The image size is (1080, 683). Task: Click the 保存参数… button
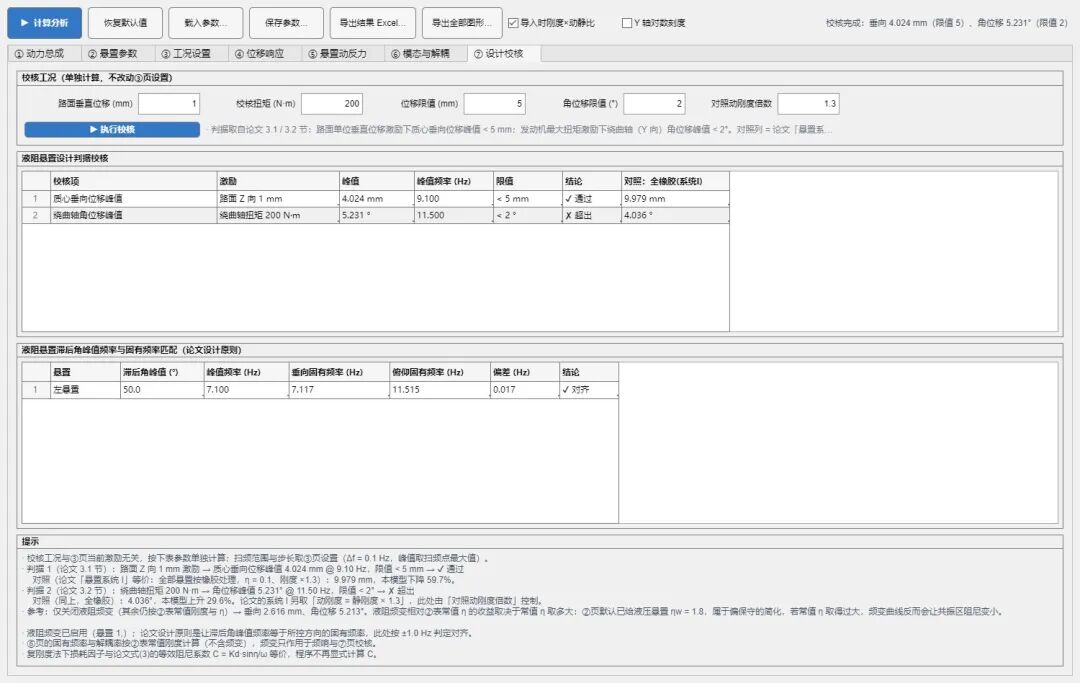coord(287,23)
